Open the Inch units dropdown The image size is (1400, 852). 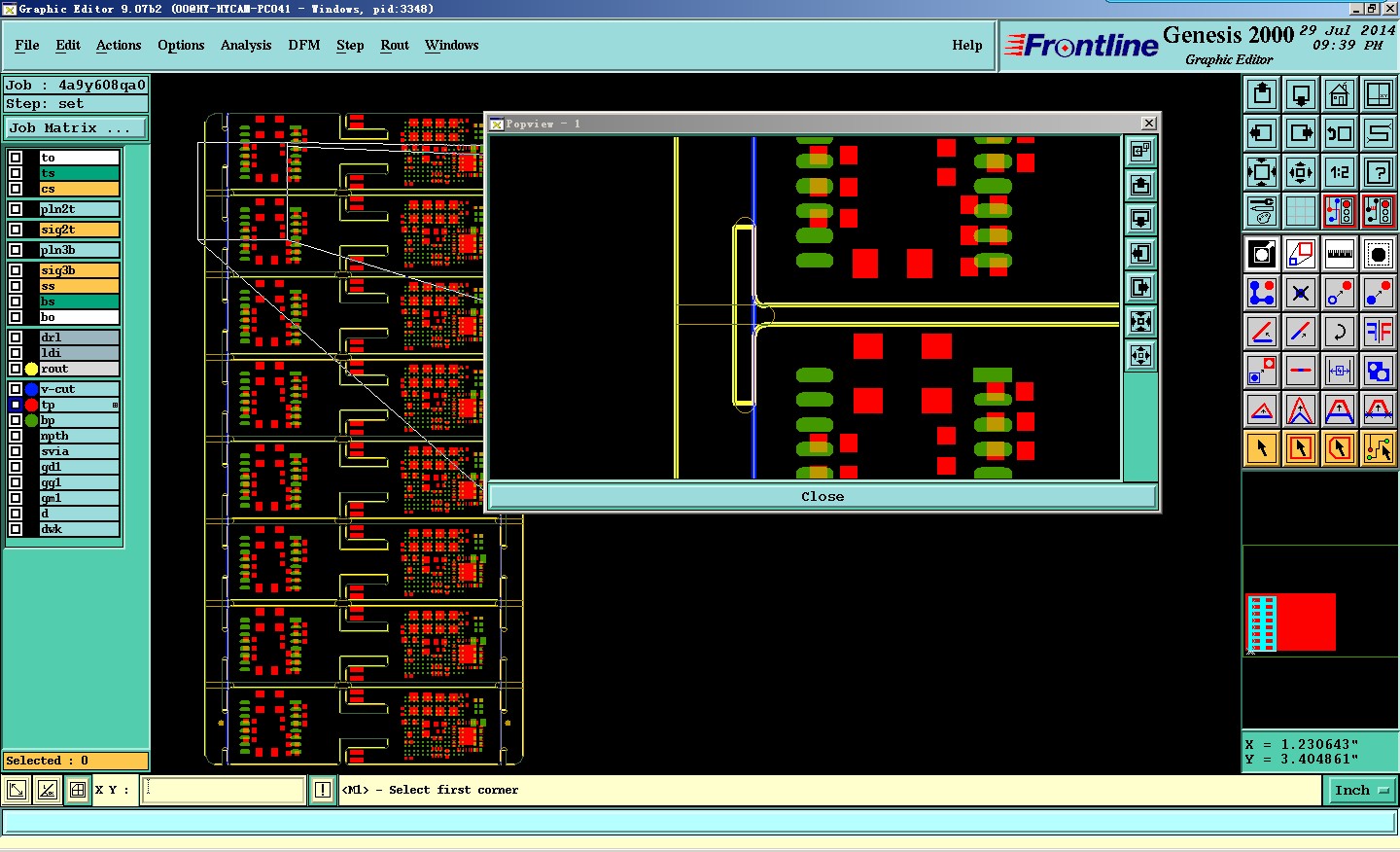[x=1361, y=791]
